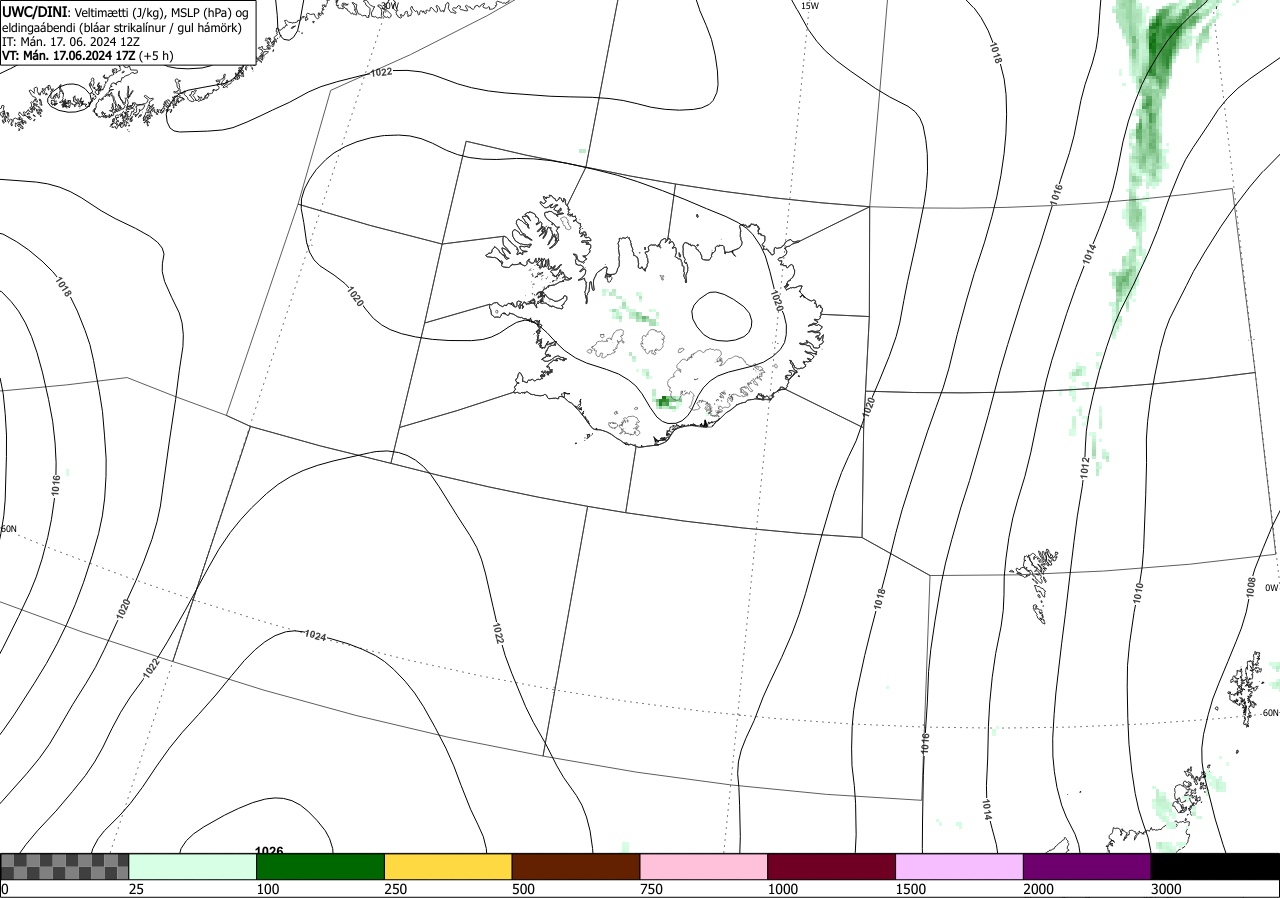This screenshot has height=898, width=1280.
Task: Click the pink 750–1000 legend swatch
Action: (x=704, y=866)
